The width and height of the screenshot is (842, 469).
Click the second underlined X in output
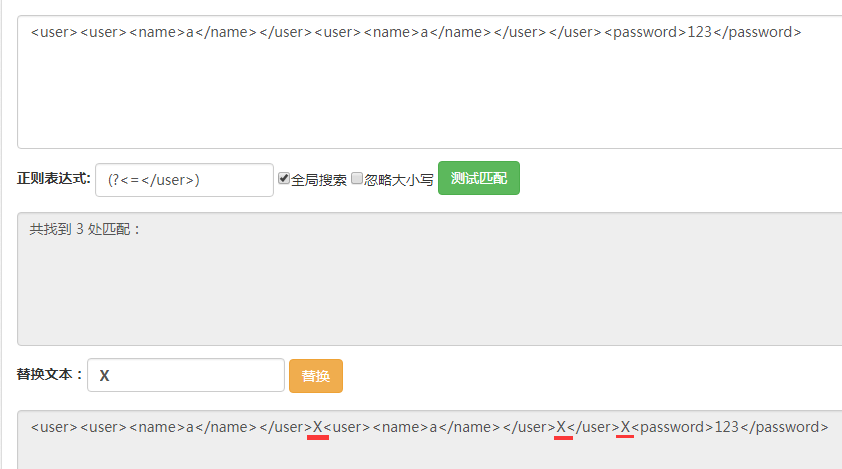click(x=562, y=427)
